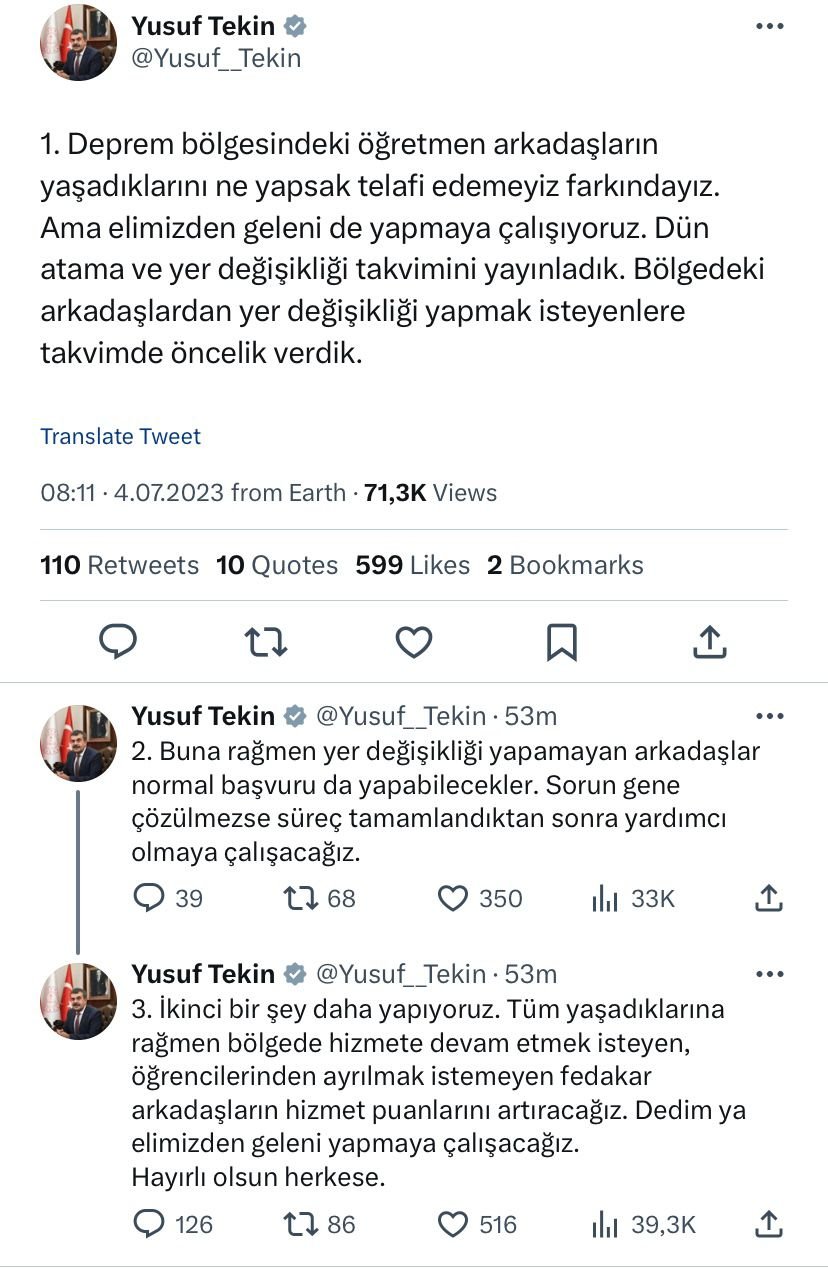Click the retweet icon showing 86 on tweet three
Screen dimensions: 828x1269
pos(300,1224)
